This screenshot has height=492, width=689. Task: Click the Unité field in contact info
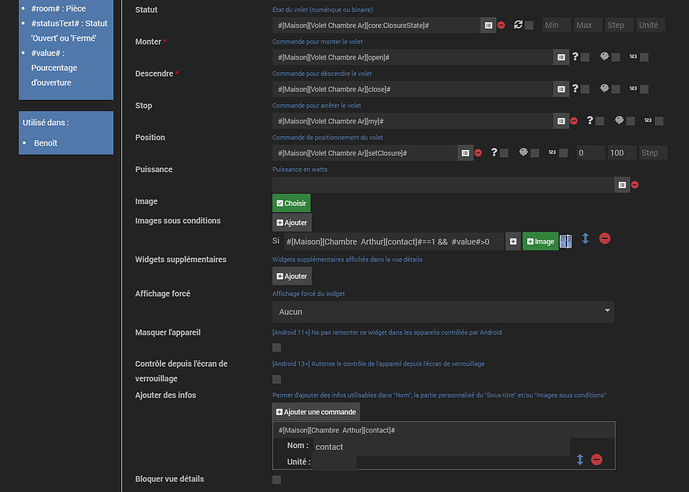(x=334, y=463)
